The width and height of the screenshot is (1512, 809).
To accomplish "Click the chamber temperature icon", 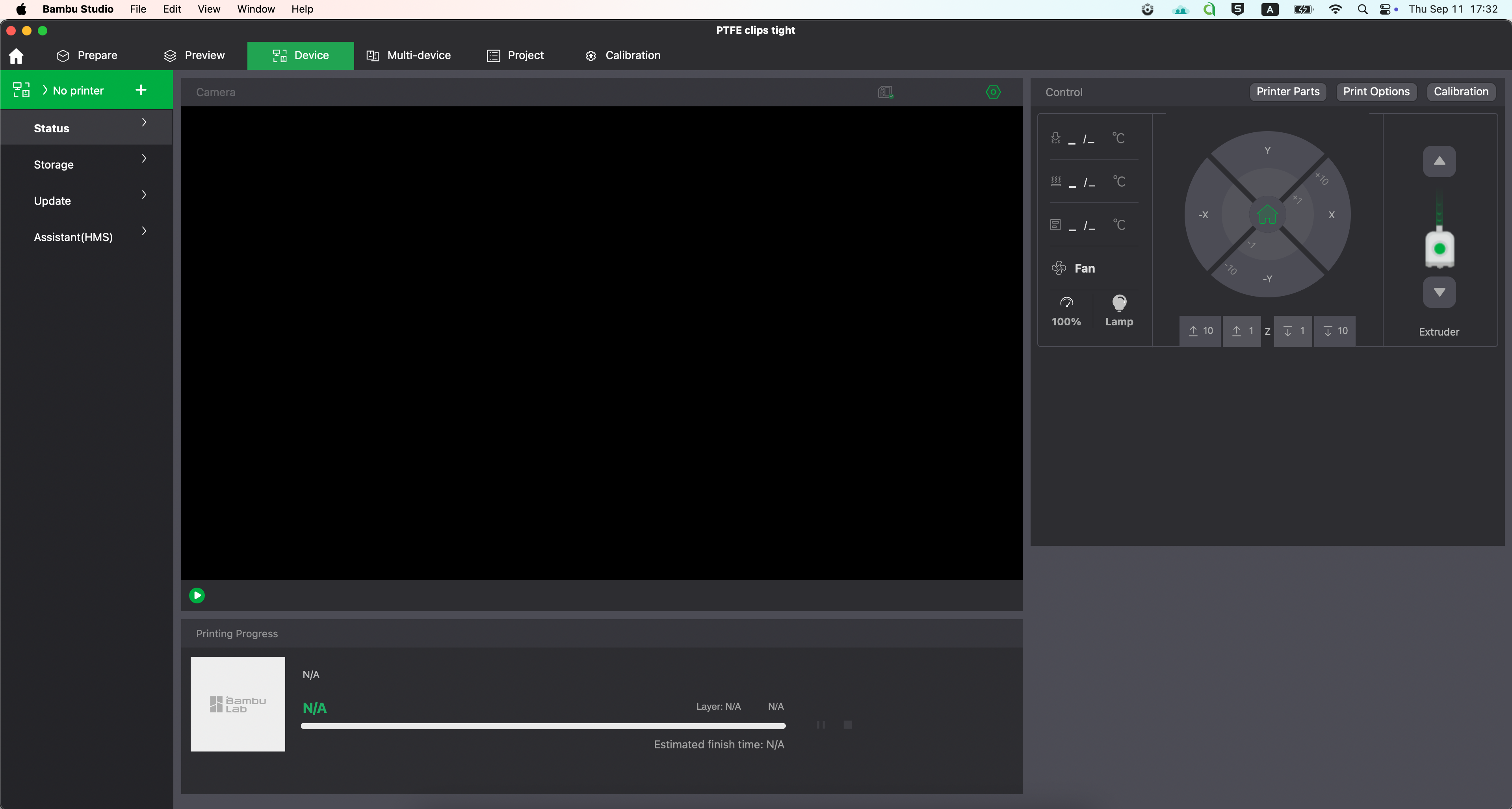I will pyautogui.click(x=1055, y=225).
